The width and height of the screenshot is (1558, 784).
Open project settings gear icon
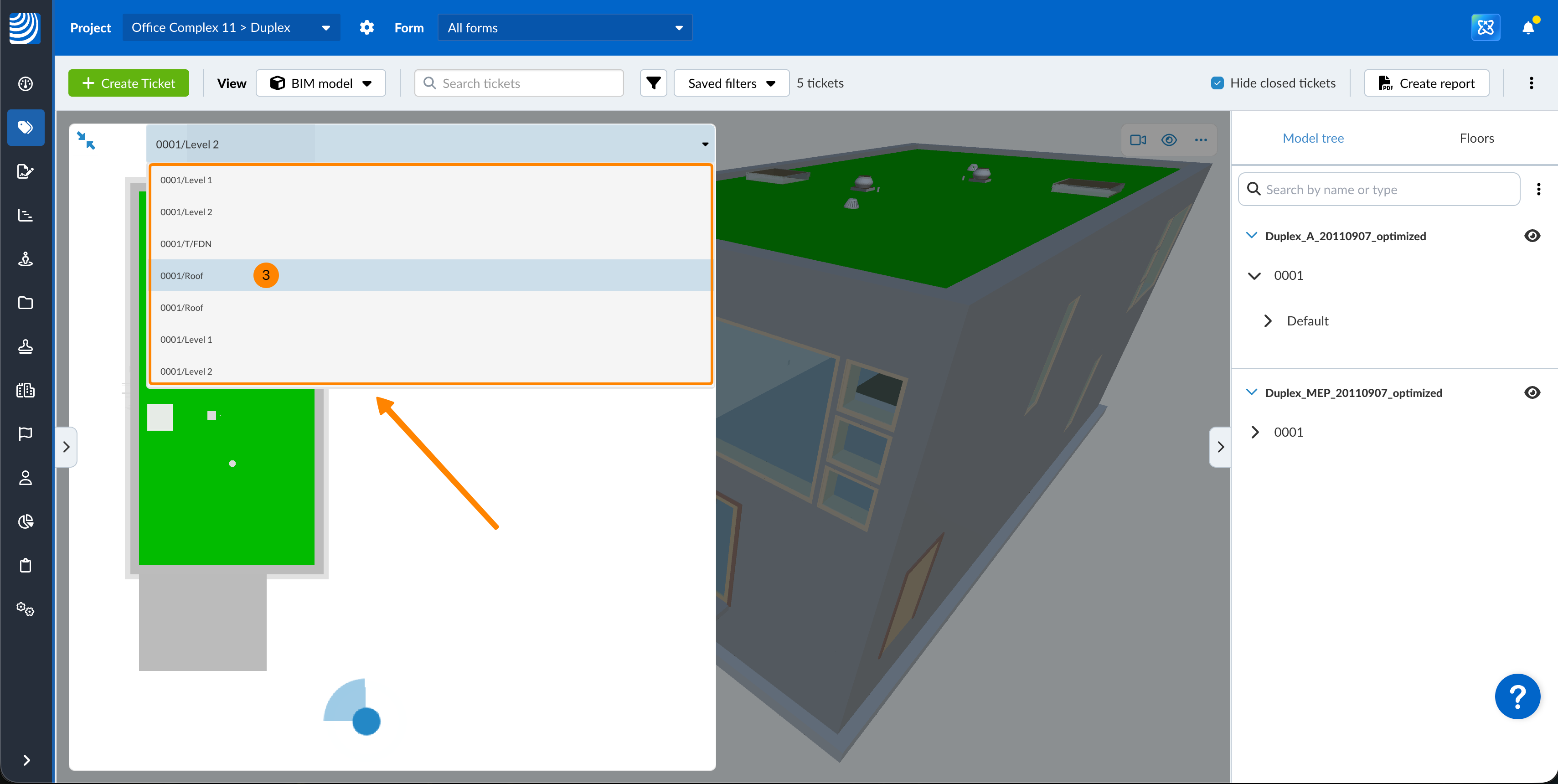click(366, 28)
